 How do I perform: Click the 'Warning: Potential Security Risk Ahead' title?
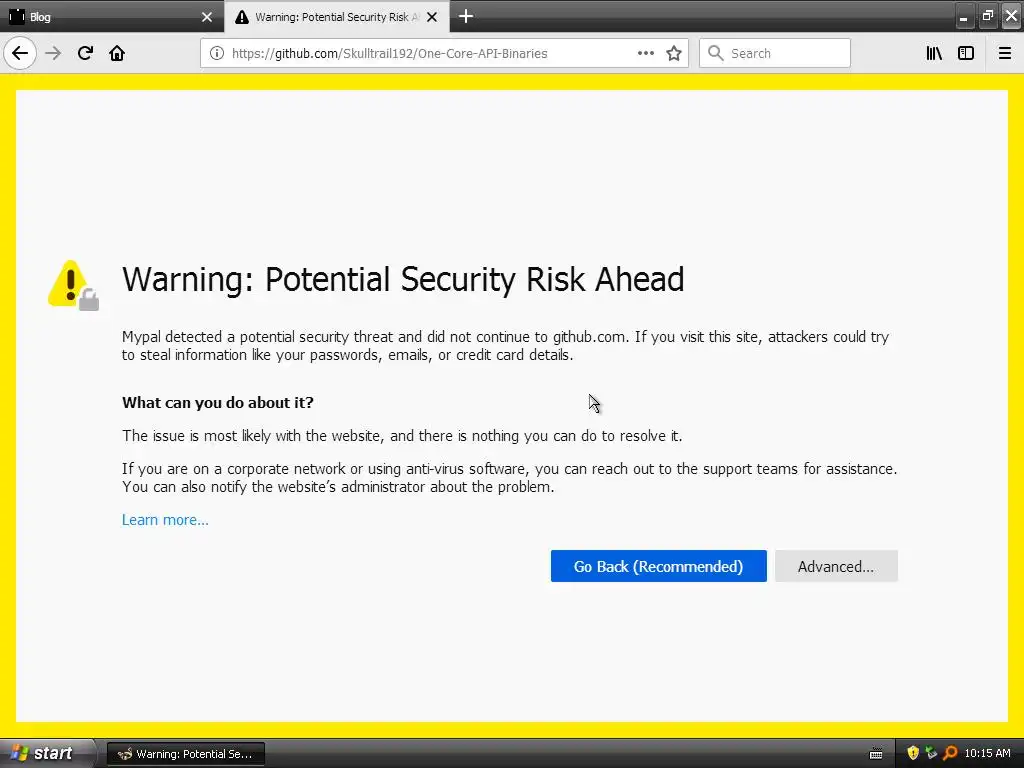click(403, 280)
